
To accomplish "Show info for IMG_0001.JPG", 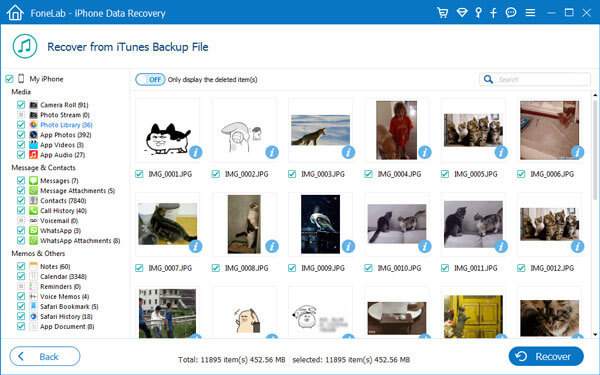I will (196, 152).
